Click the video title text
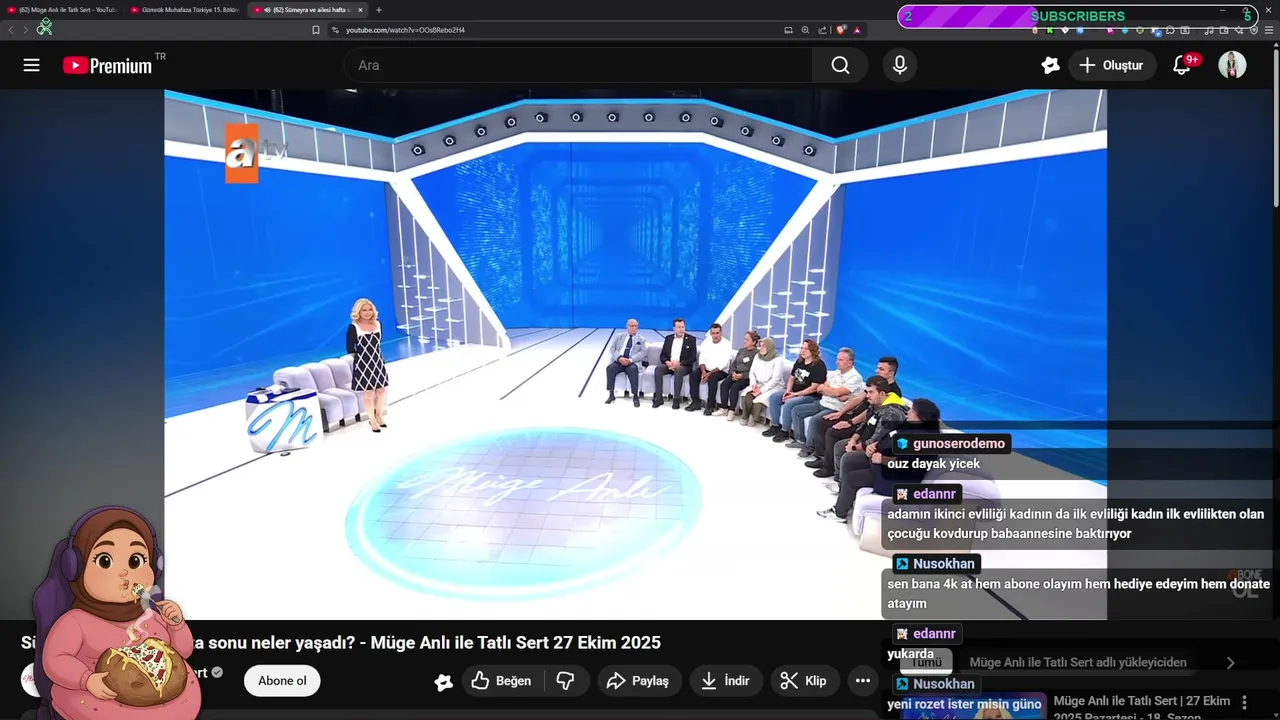Viewport: 1280px width, 720px height. tap(341, 643)
